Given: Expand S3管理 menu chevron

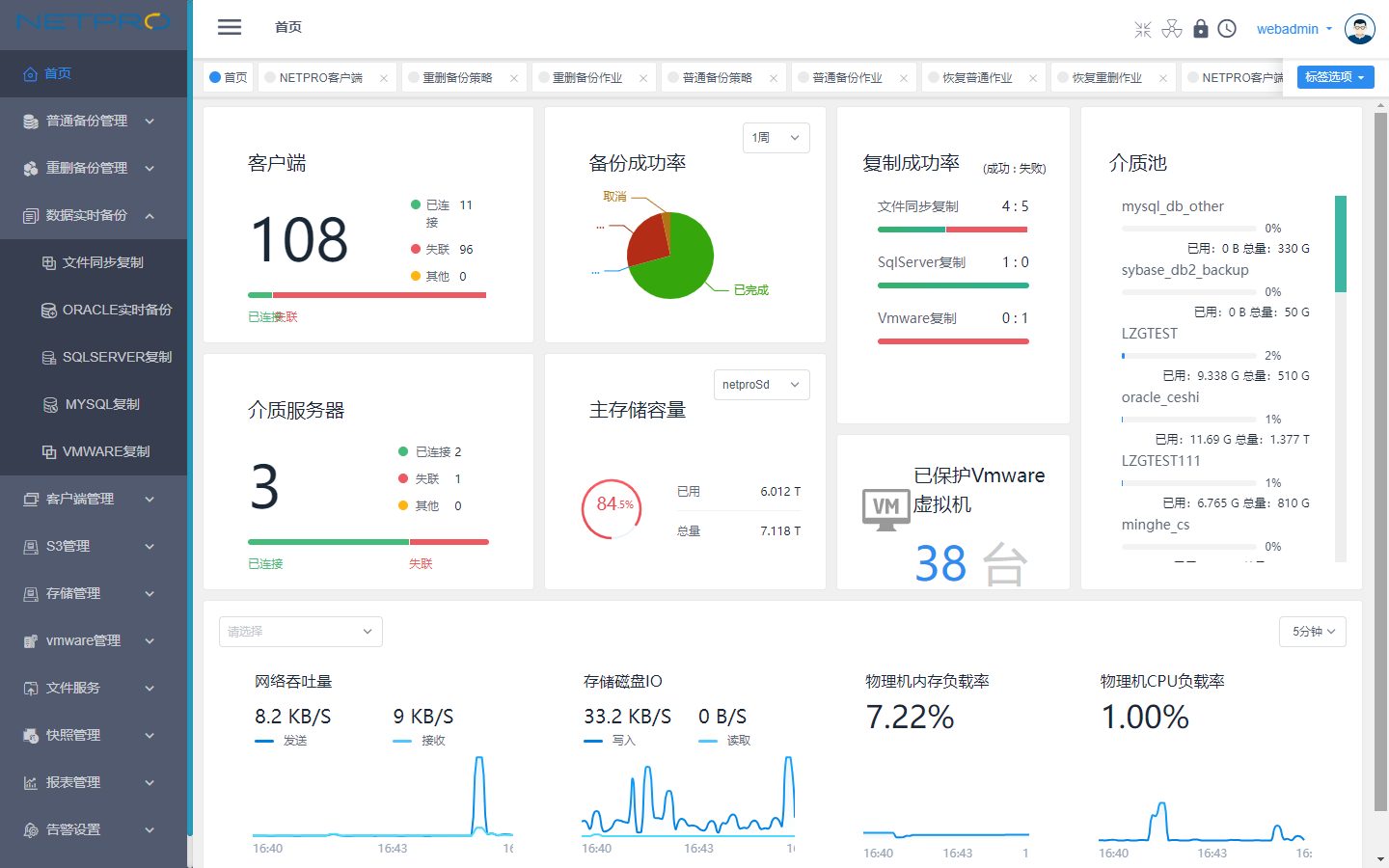Looking at the screenshot, I should tap(150, 546).
